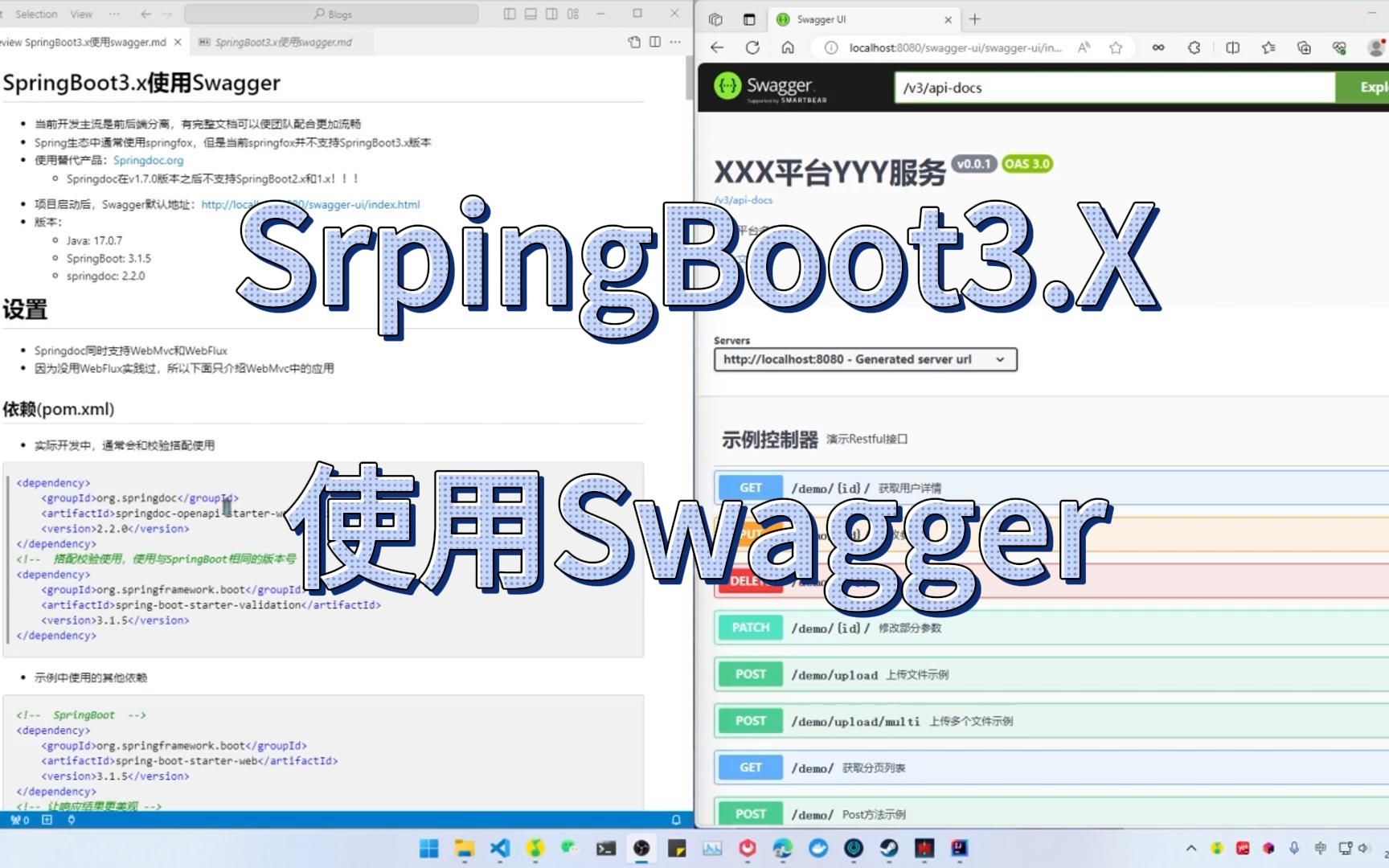The height and width of the screenshot is (868, 1389).
Task: Click the preview pane vertical scrollbar
Action: (x=689, y=79)
